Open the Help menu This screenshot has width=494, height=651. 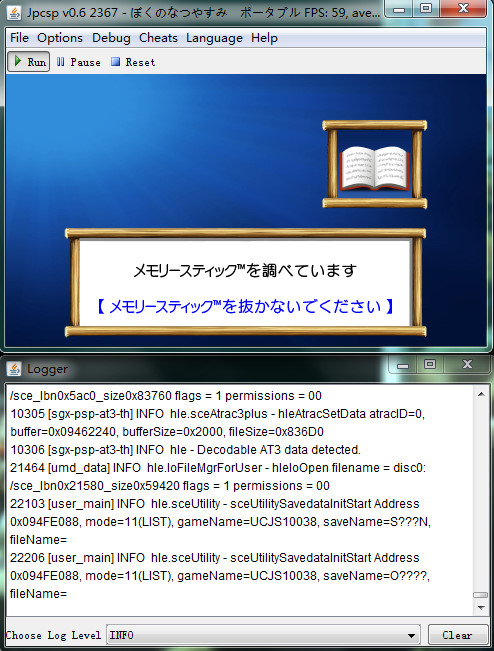point(264,38)
